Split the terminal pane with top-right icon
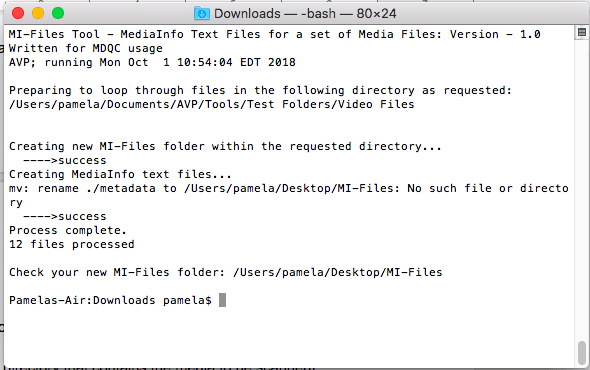The width and height of the screenshot is (590, 370). [582, 32]
